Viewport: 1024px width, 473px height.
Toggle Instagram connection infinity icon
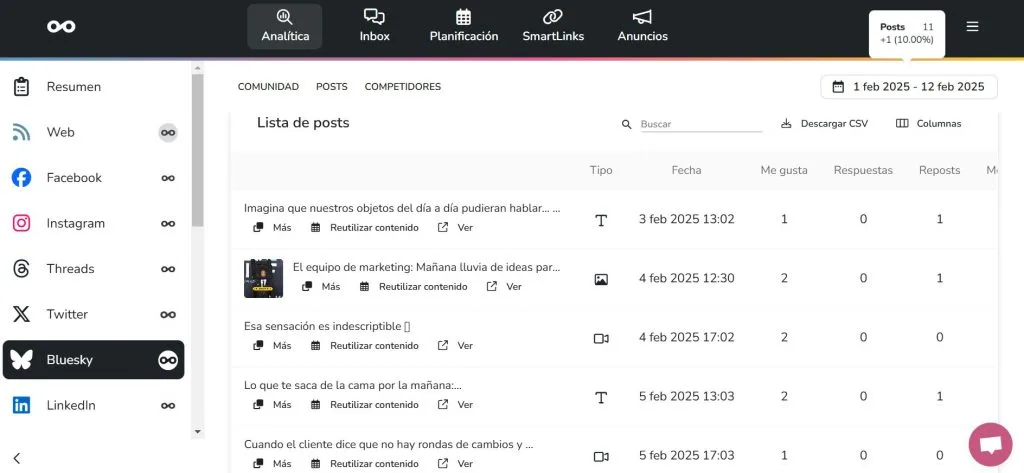[168, 223]
